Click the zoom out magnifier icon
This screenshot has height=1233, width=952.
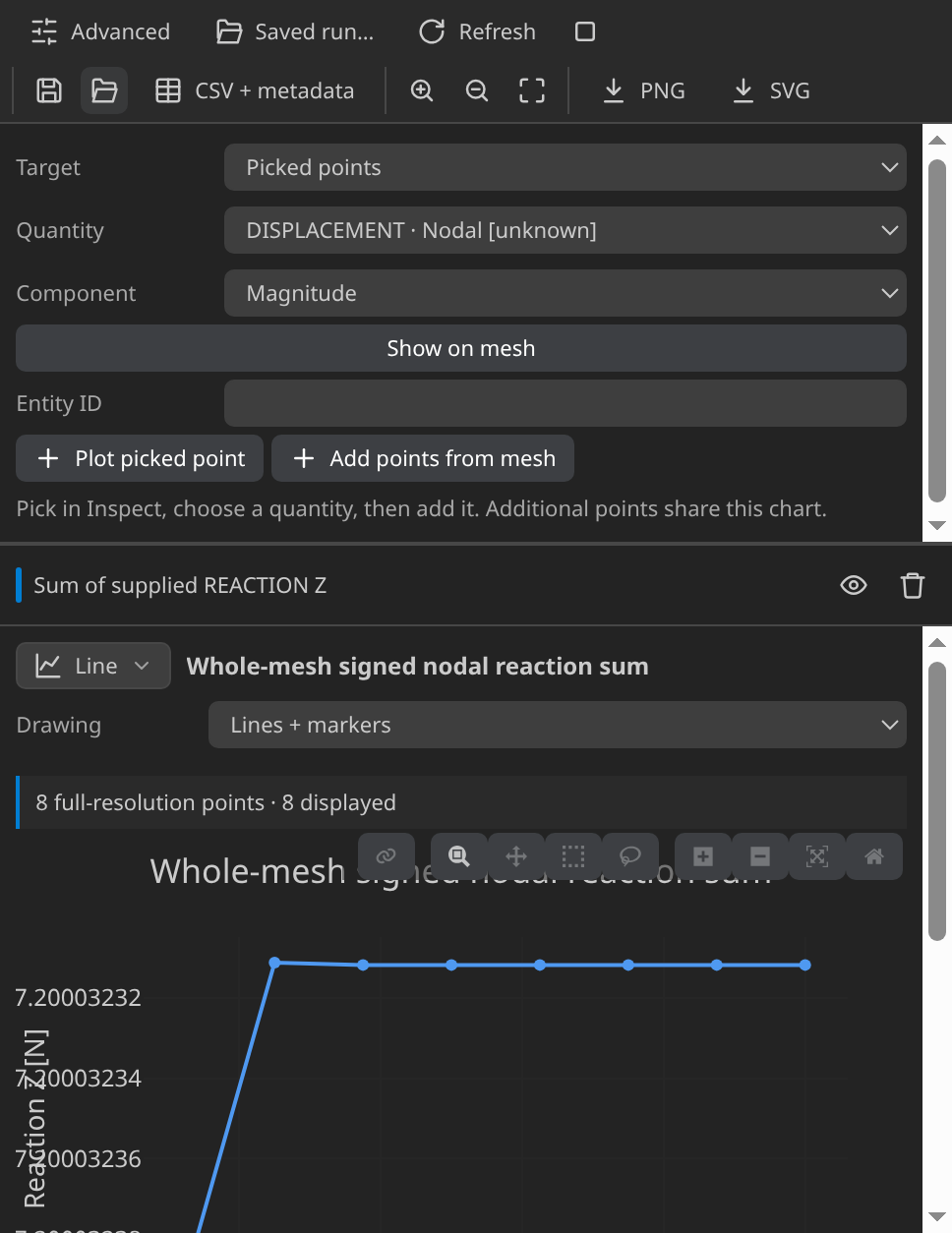coord(477,90)
